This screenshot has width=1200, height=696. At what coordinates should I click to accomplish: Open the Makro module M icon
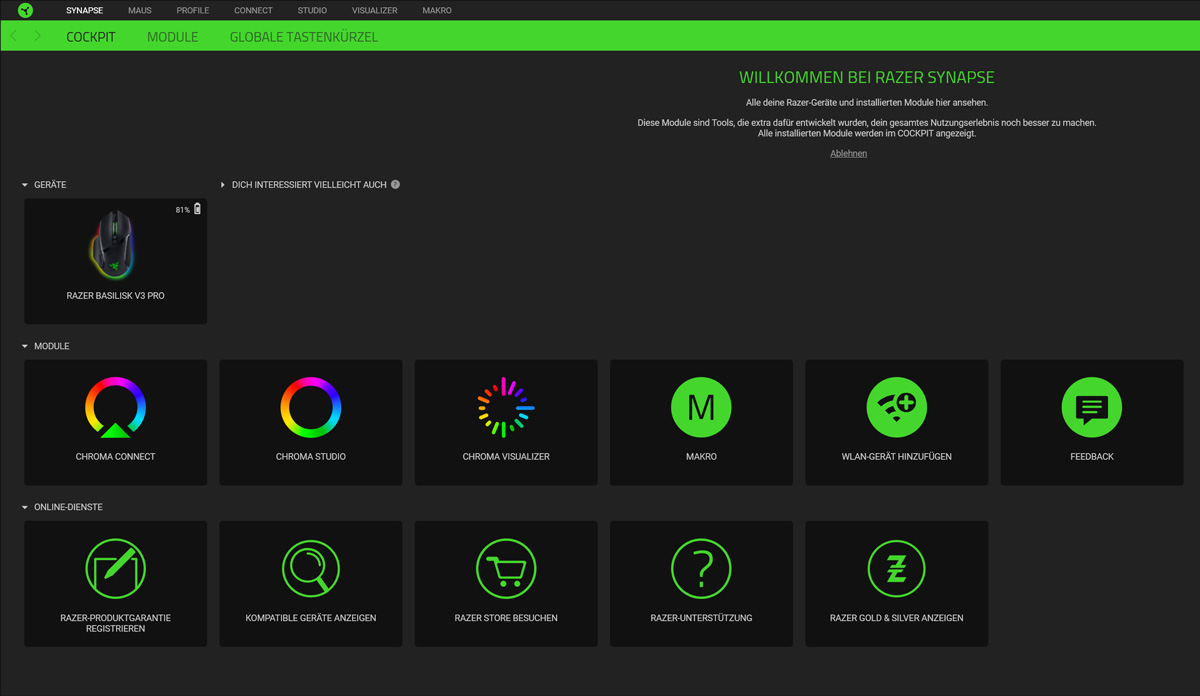(x=701, y=408)
